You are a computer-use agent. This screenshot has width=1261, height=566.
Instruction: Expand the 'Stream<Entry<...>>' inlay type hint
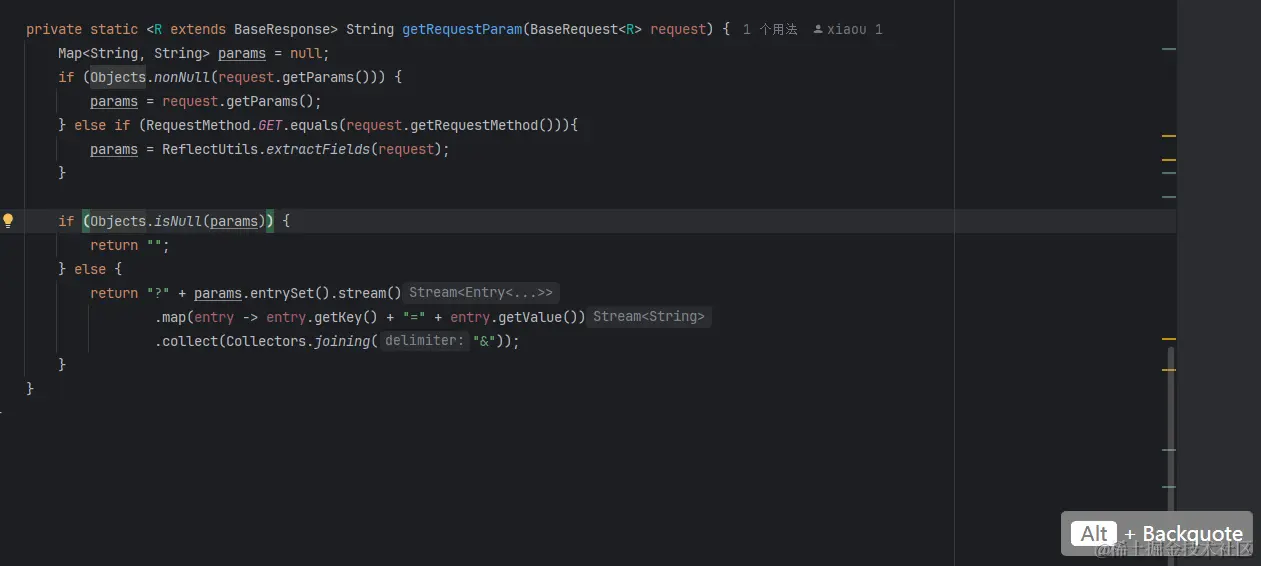481,293
